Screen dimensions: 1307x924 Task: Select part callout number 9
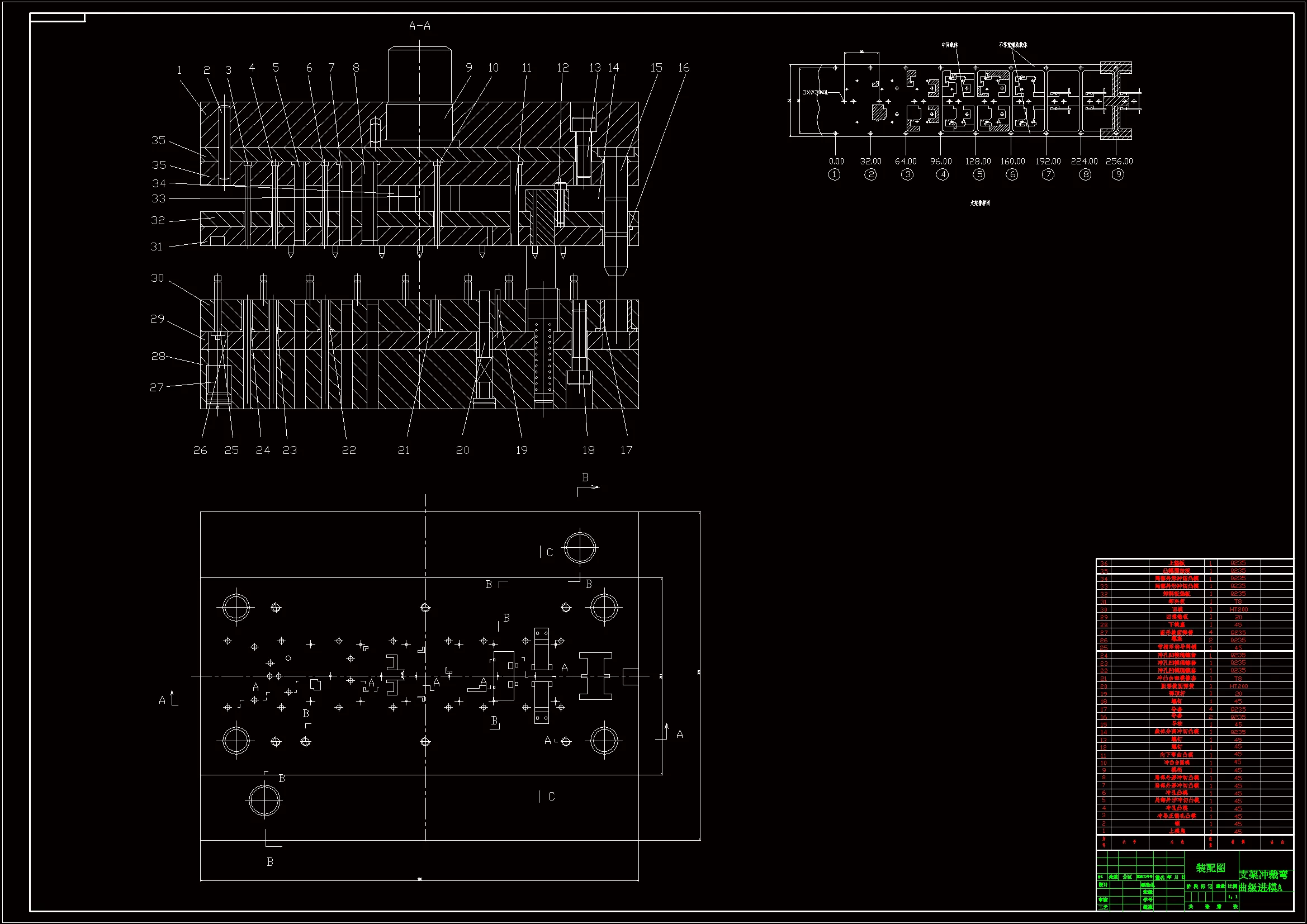(468, 68)
